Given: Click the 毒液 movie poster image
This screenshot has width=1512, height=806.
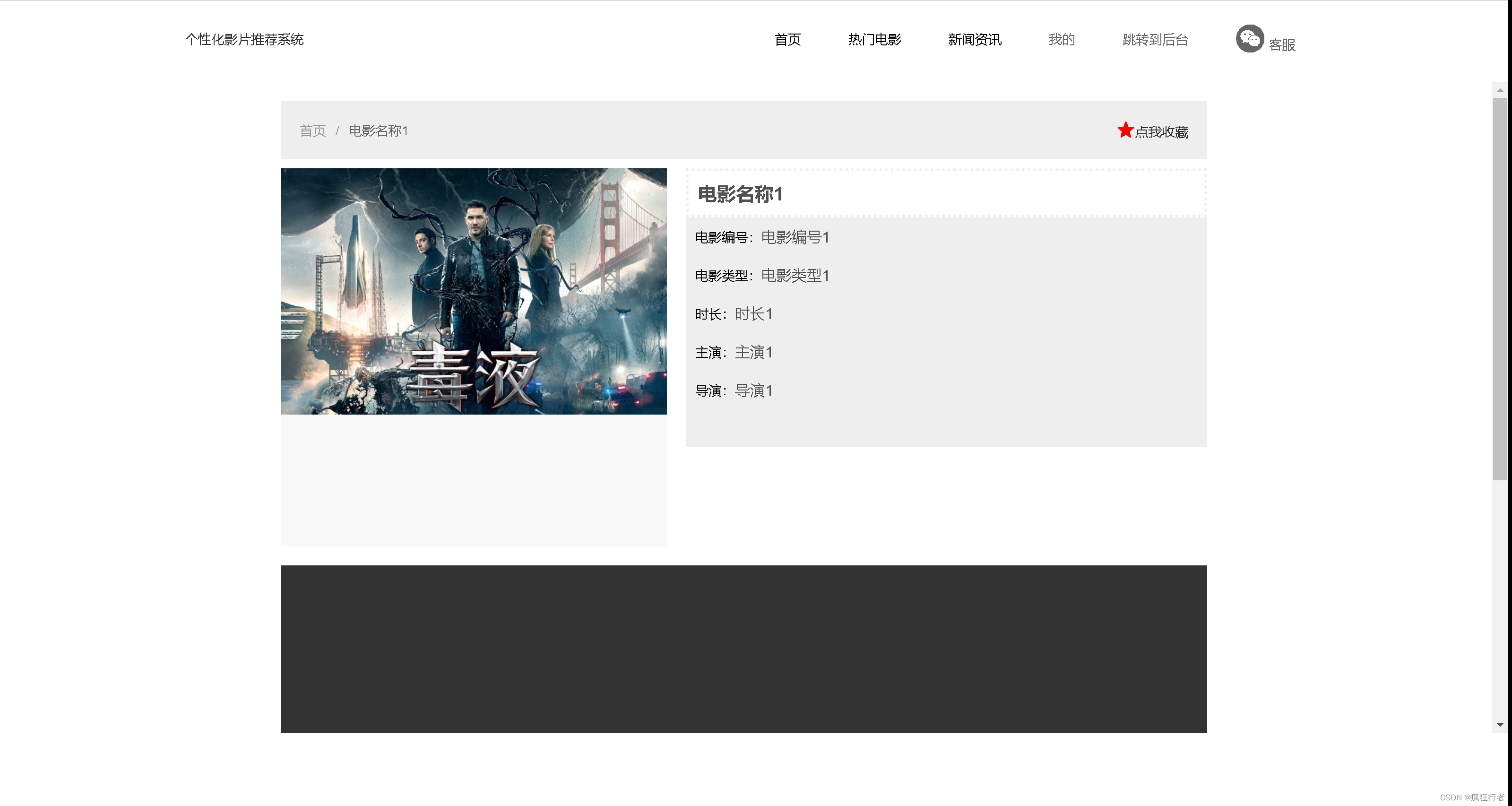Looking at the screenshot, I should coord(473,291).
